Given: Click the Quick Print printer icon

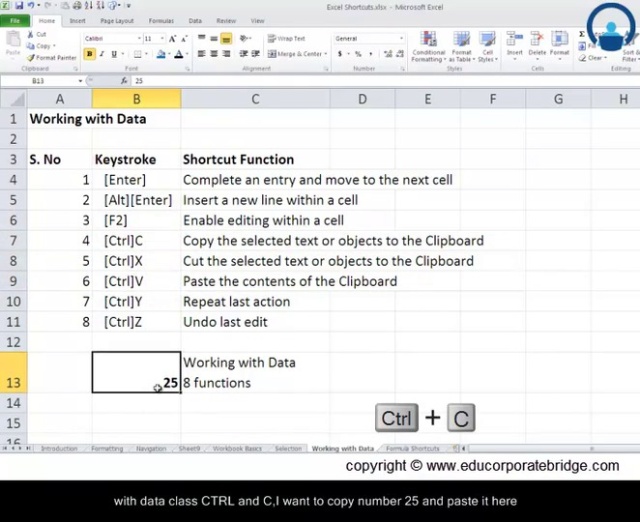Looking at the screenshot, I should 77,6.
